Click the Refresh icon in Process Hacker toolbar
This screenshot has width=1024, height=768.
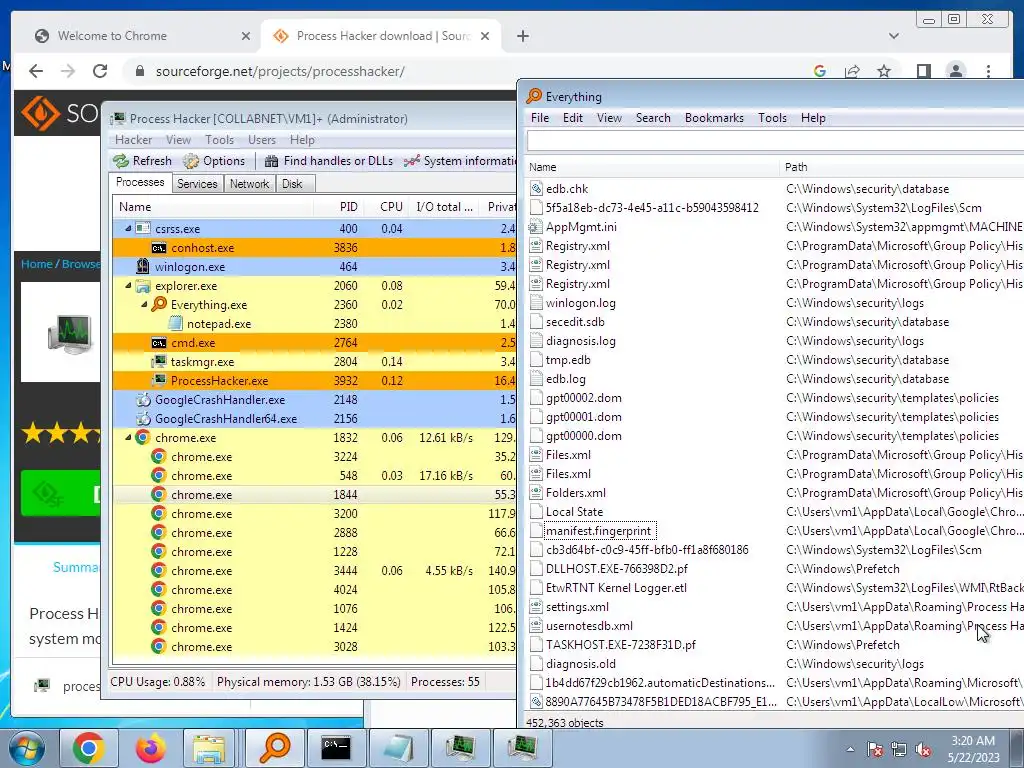click(121, 161)
